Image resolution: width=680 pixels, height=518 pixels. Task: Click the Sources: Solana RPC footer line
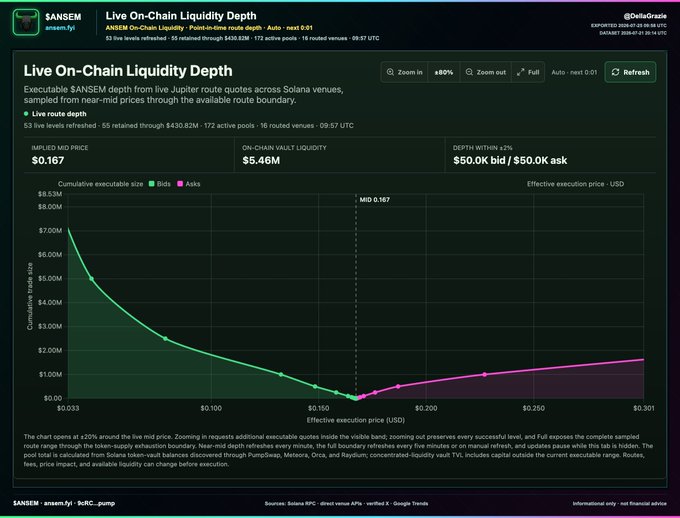346,504
